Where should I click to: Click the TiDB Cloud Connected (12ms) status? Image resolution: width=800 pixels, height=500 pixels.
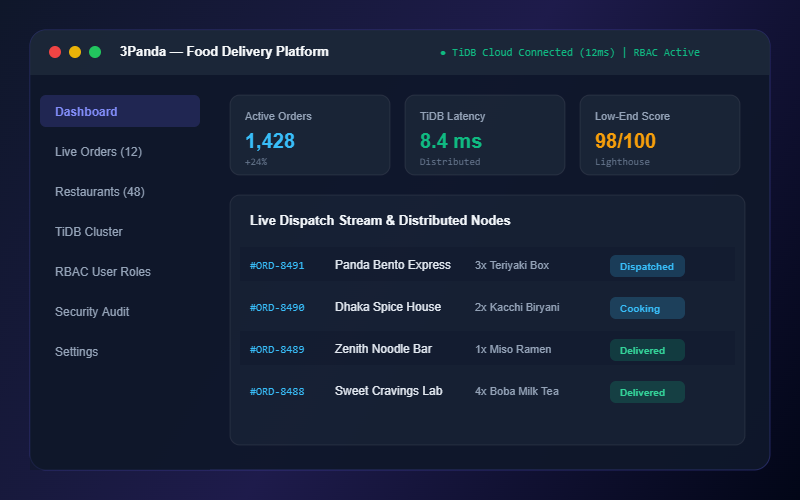point(533,53)
